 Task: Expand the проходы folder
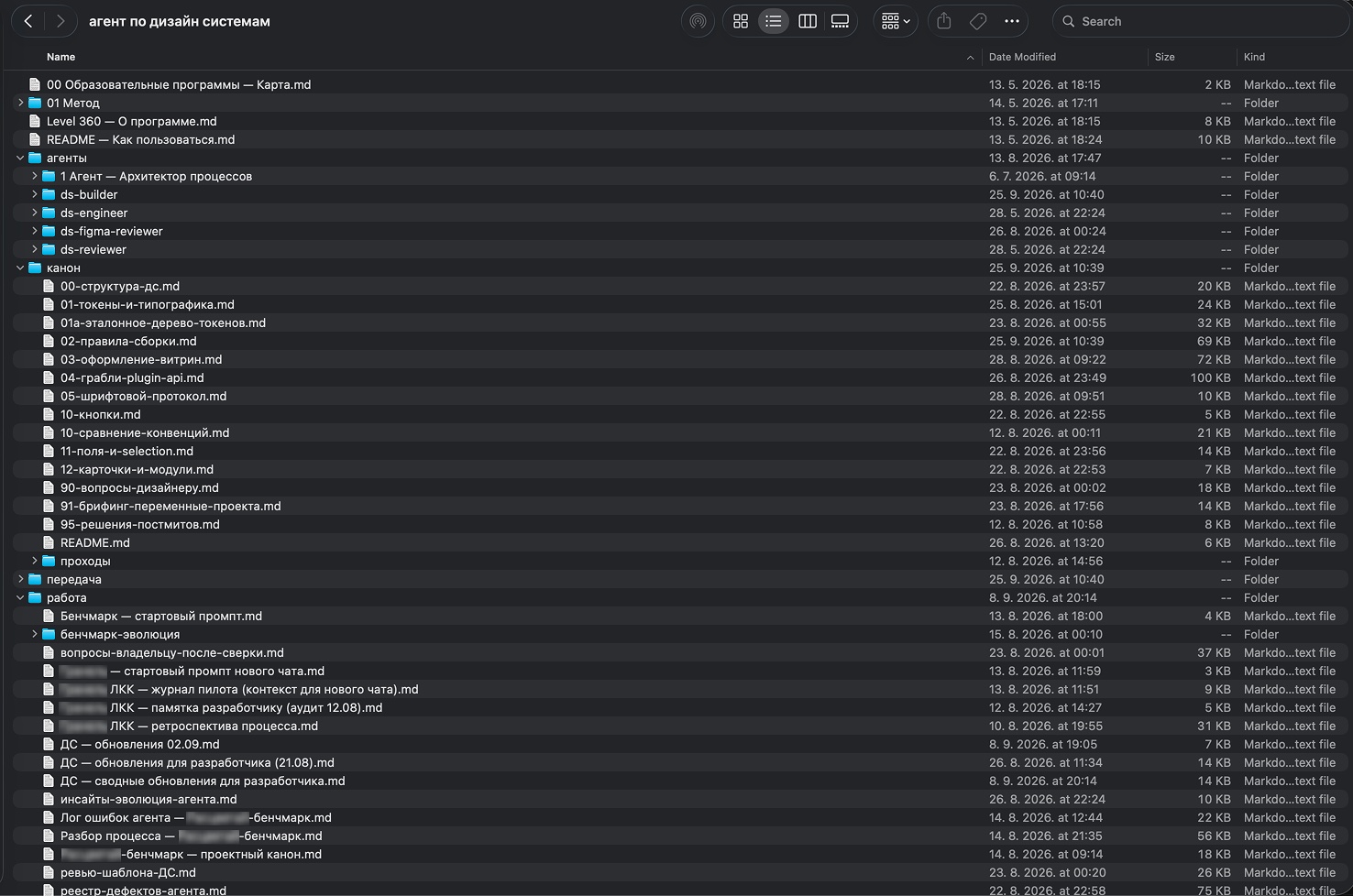[x=35, y=561]
